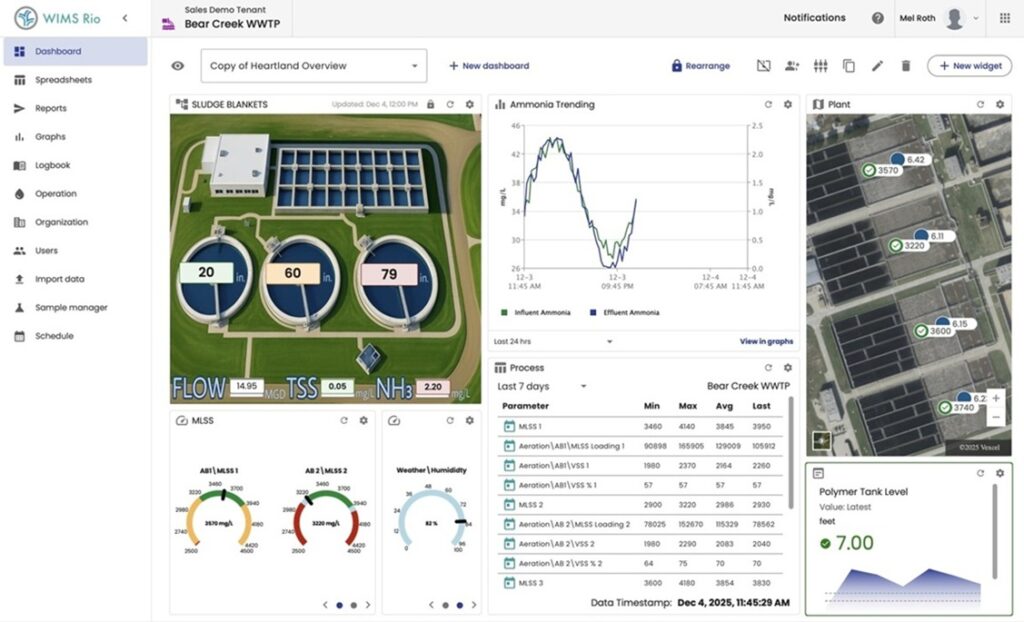
Task: Click the duplicate dashboard copy icon
Action: 848,66
